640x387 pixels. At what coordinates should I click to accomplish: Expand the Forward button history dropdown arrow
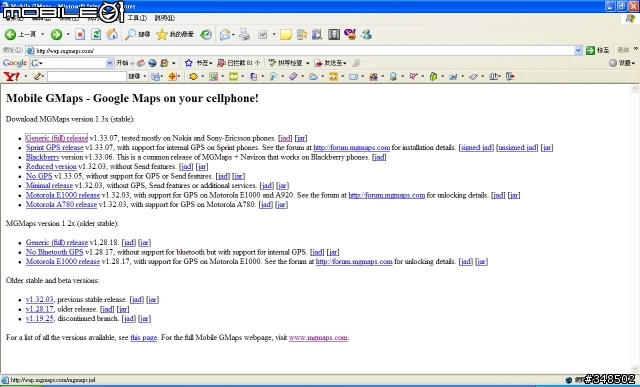[x=68, y=35]
